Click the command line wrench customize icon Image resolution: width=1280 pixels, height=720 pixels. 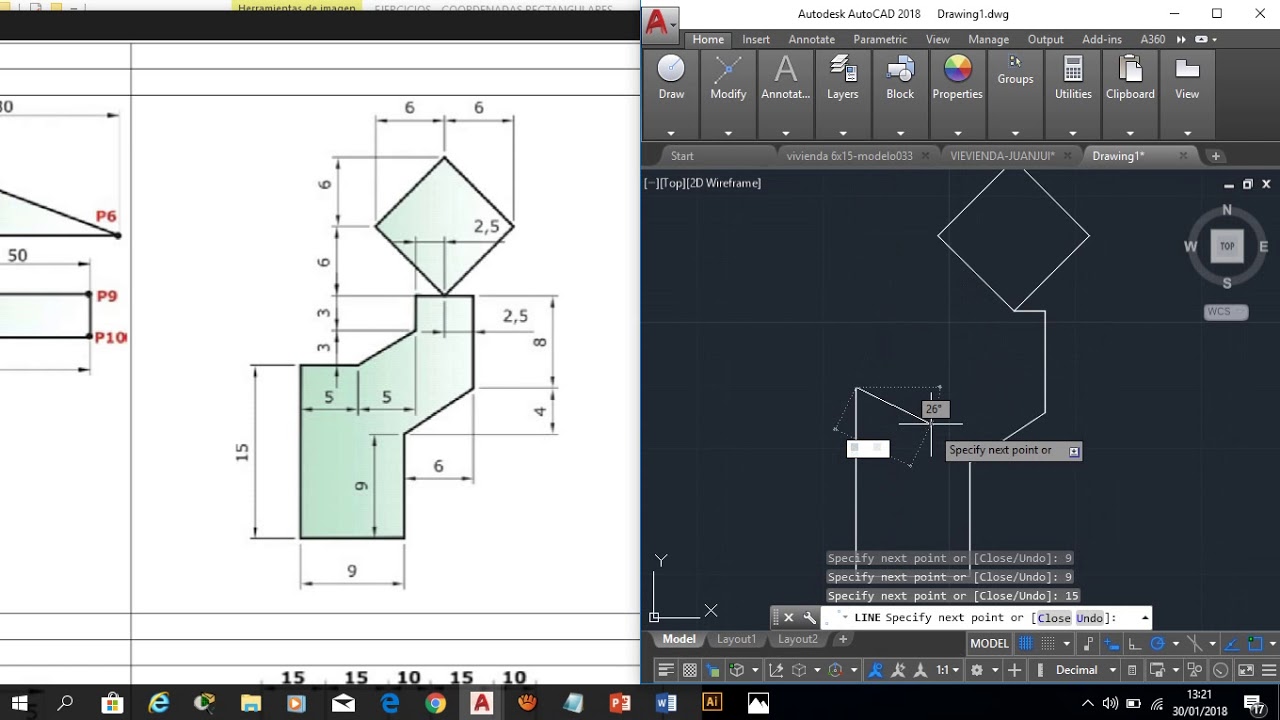[x=810, y=617]
